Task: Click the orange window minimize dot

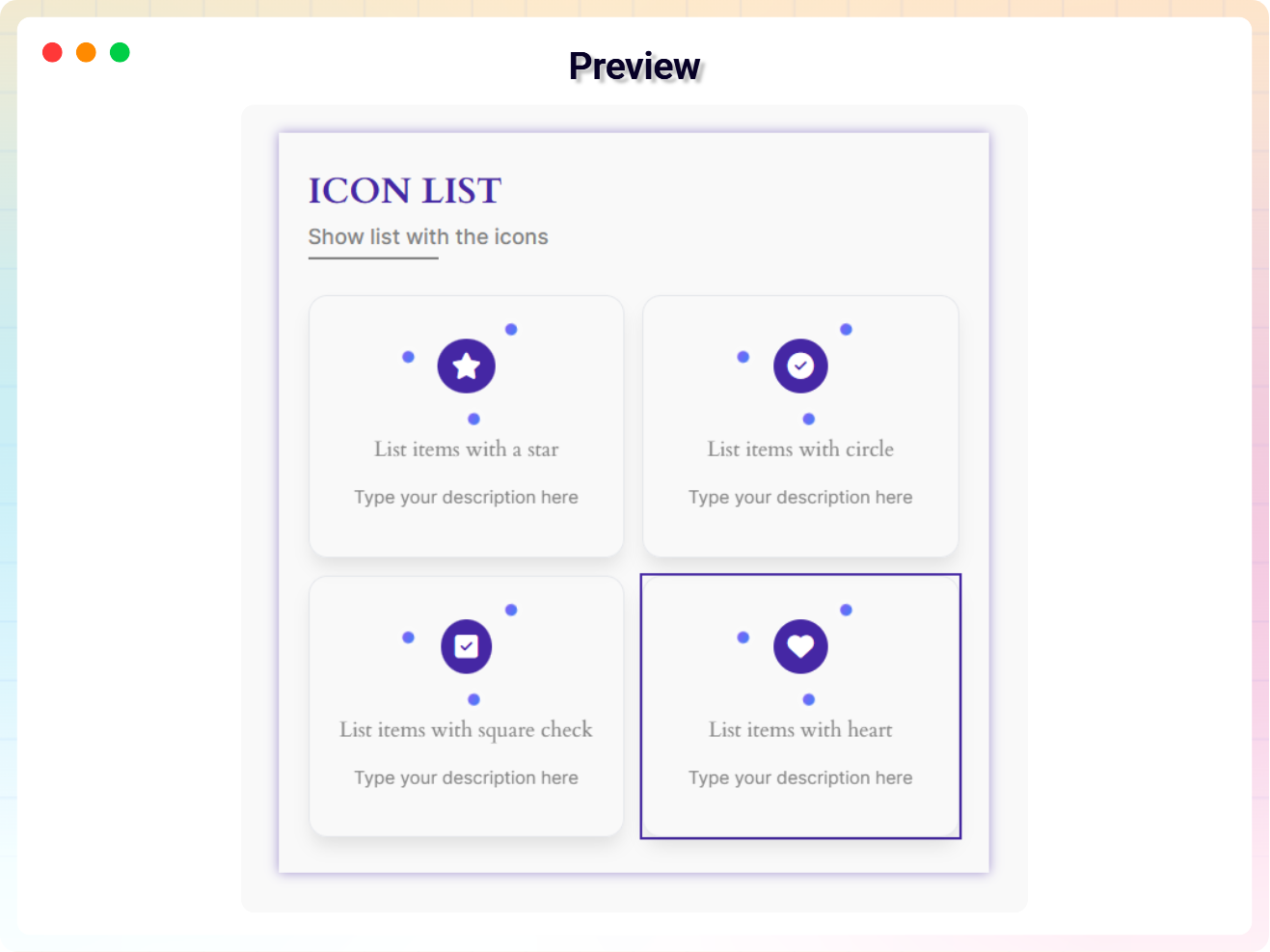Action: coord(87,52)
